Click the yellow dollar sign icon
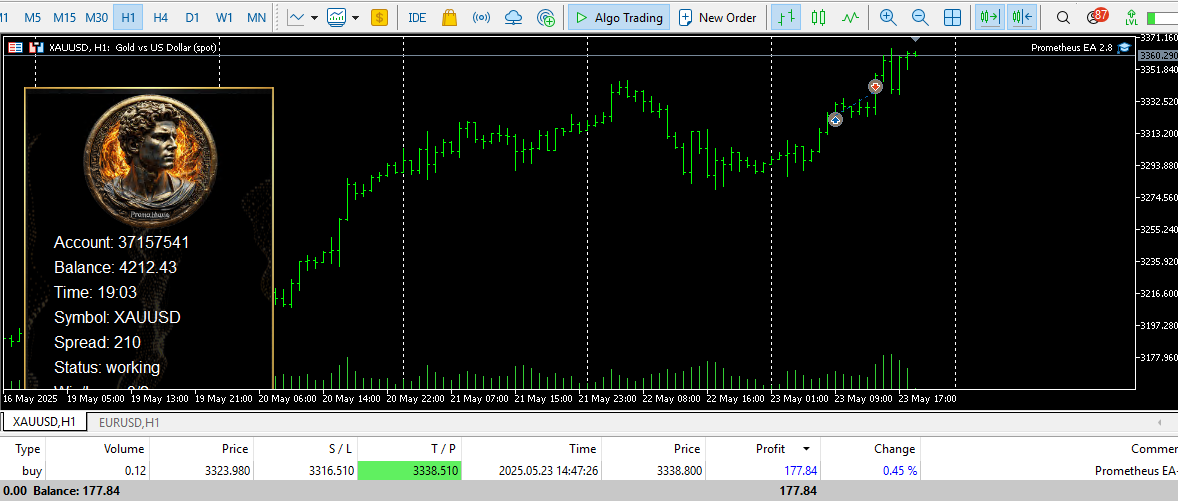The width and height of the screenshot is (1178, 501). [x=379, y=17]
